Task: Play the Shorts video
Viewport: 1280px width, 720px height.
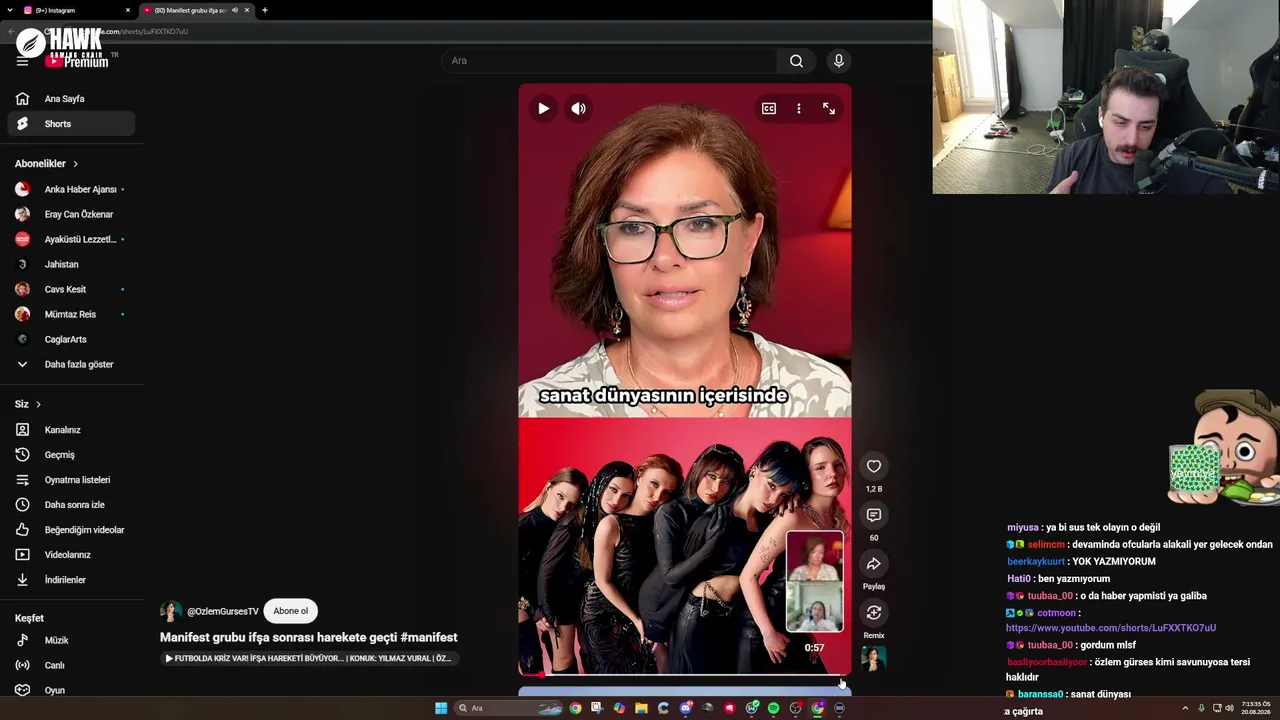Action: pyautogui.click(x=543, y=108)
